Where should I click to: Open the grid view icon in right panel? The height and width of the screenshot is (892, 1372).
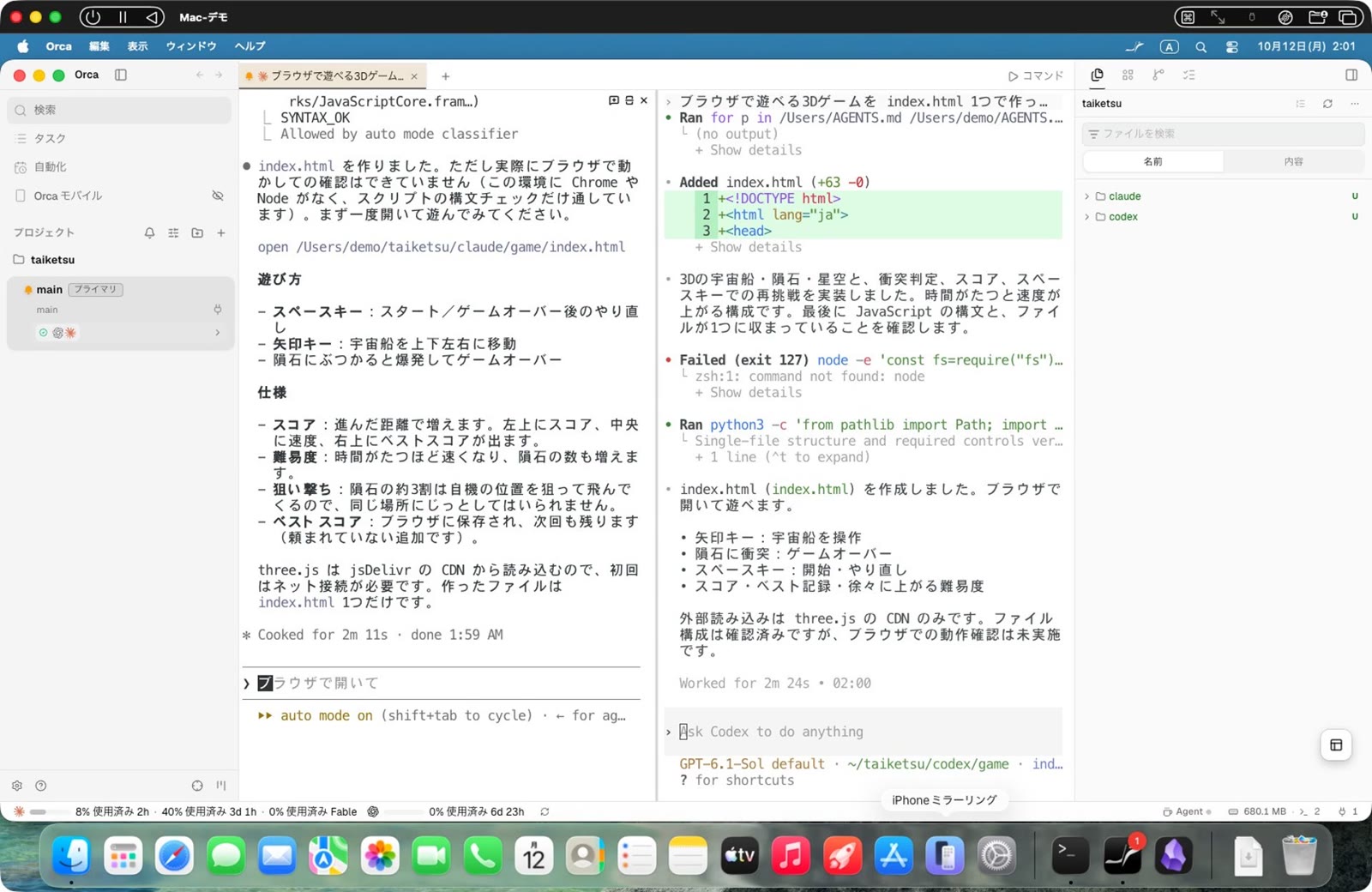1128,75
